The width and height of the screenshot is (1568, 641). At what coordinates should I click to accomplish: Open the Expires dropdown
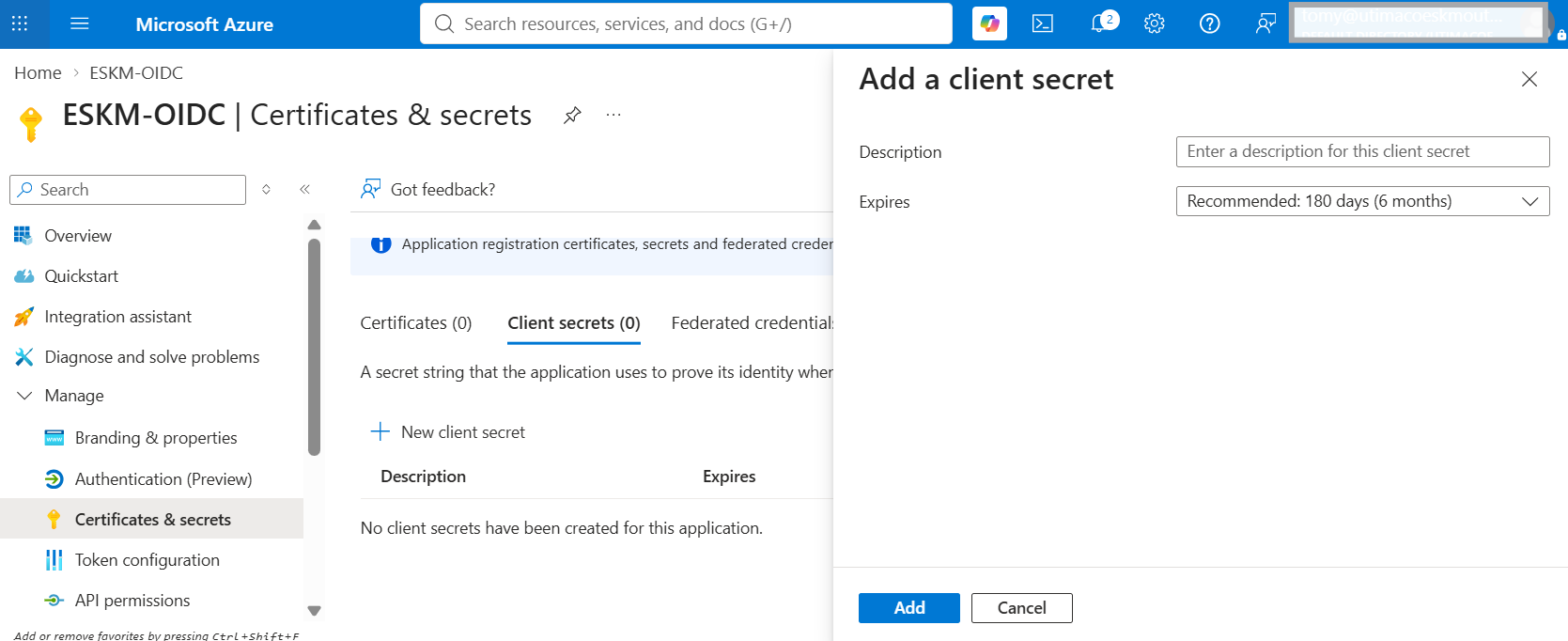1362,201
